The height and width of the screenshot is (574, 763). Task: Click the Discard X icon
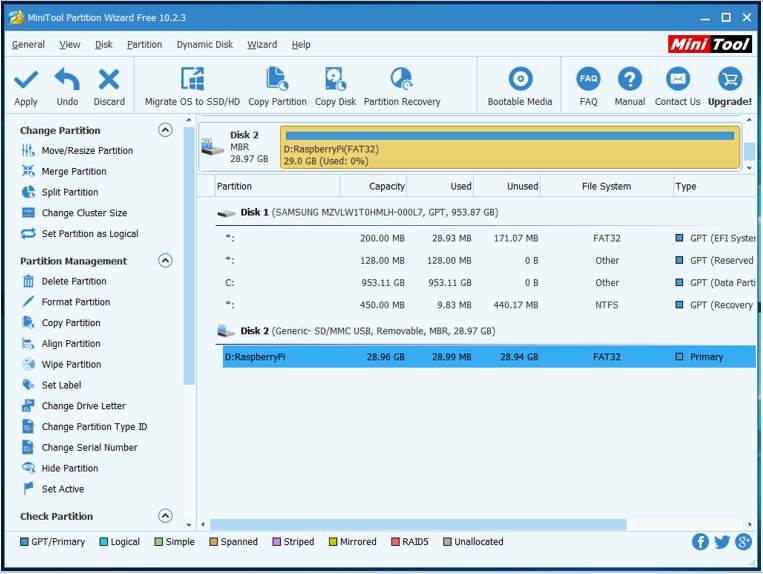pos(109,79)
